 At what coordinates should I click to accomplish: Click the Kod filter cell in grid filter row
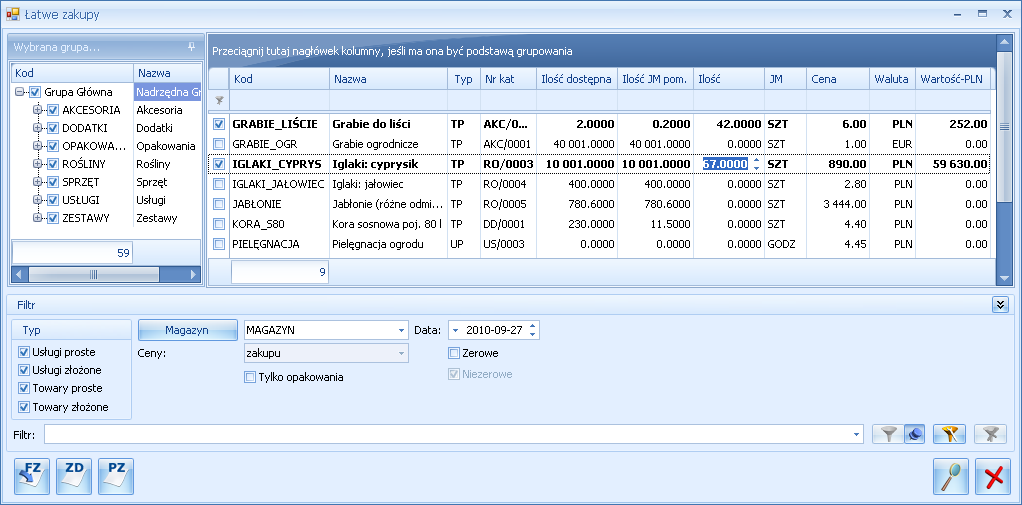click(x=279, y=100)
